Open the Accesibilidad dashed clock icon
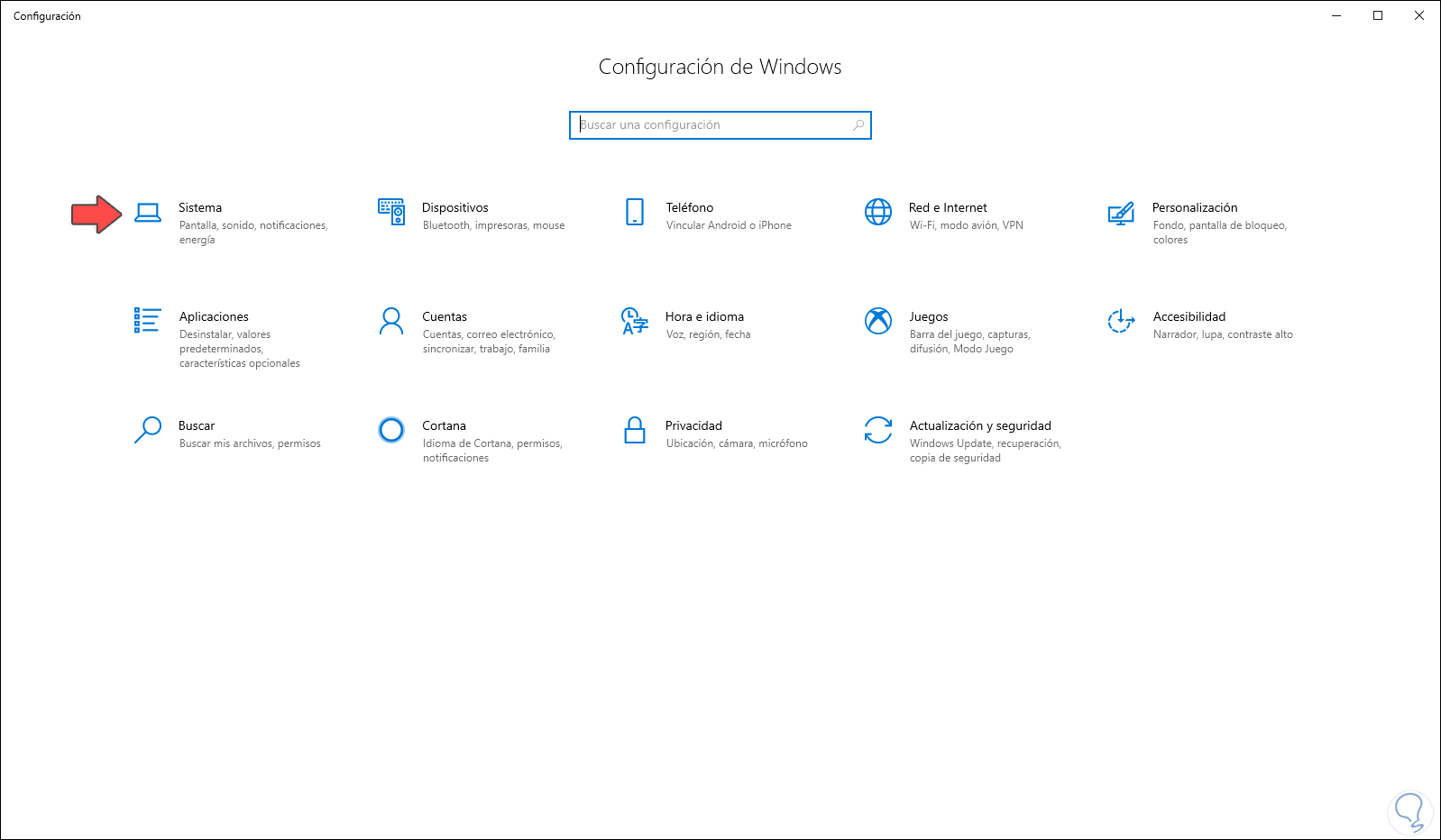1441x840 pixels. click(x=1121, y=321)
